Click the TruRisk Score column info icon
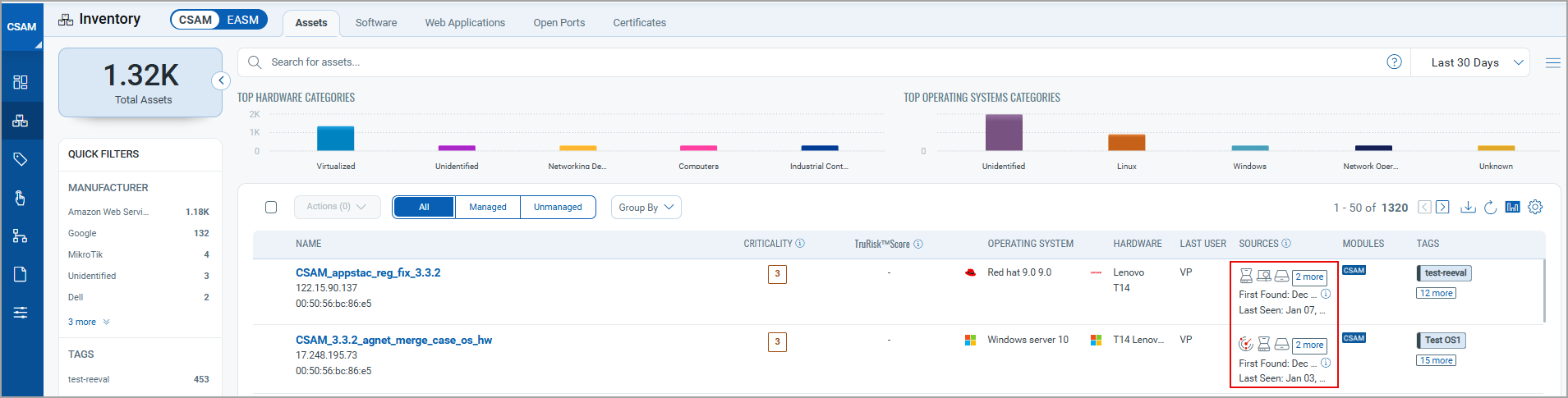Screen dimensions: 1568x398 click(x=918, y=244)
